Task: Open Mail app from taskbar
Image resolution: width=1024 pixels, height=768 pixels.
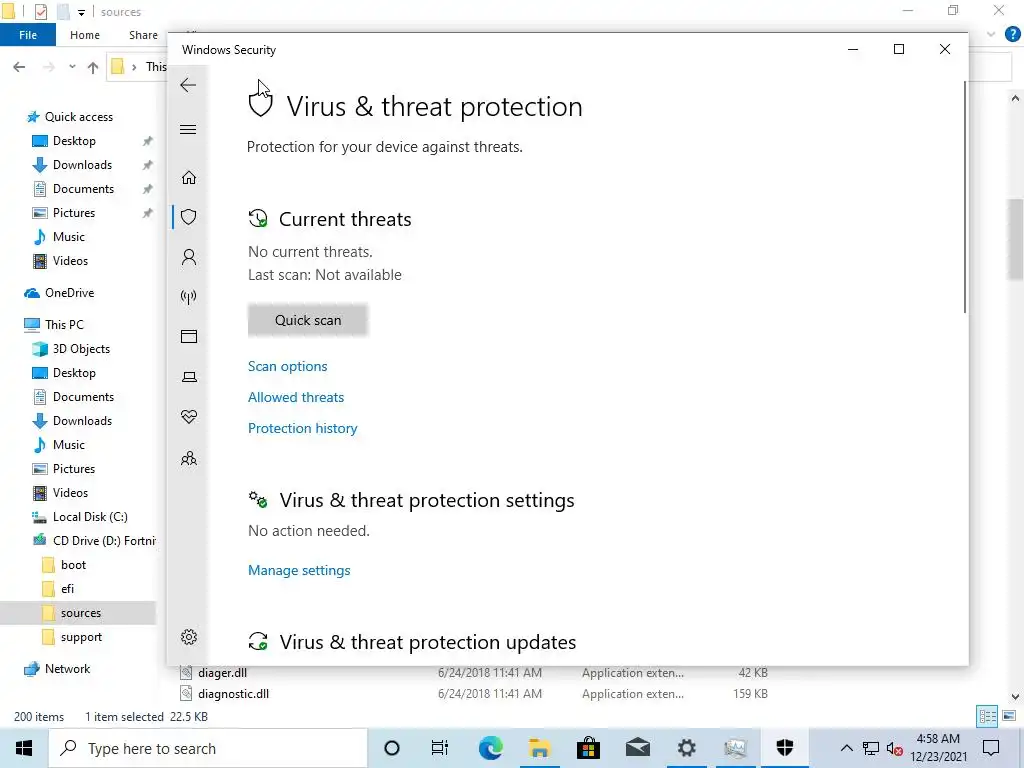Action: 637,748
